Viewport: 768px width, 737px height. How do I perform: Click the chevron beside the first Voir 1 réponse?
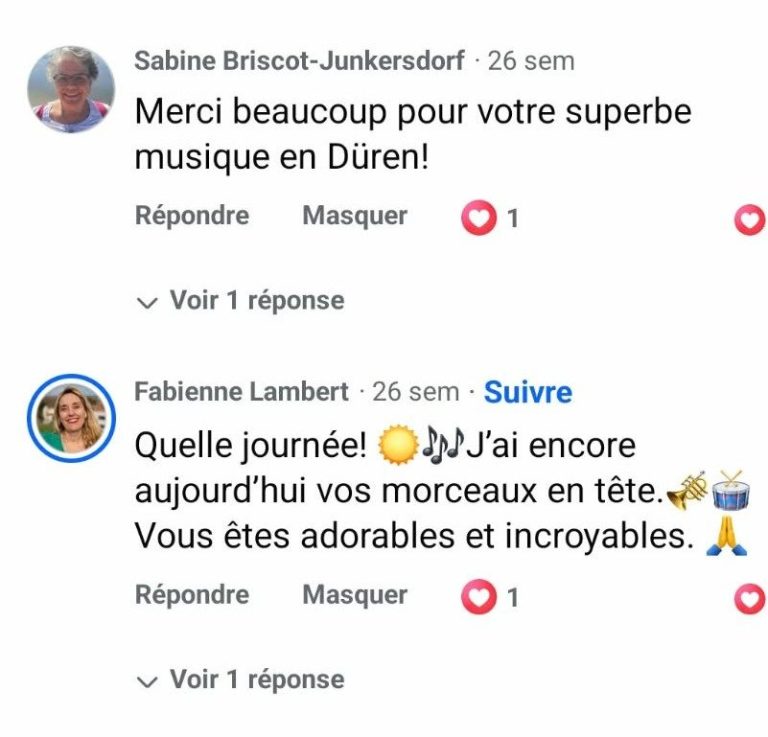coord(147,303)
